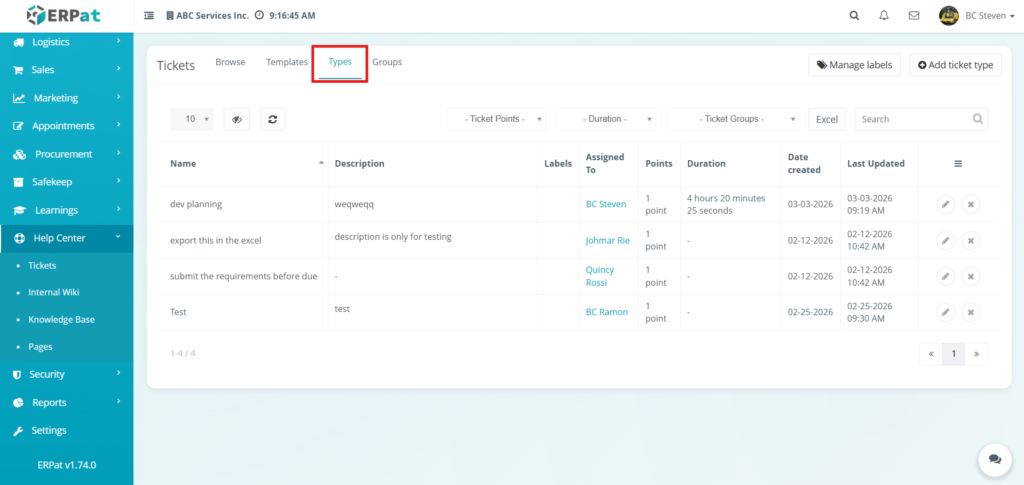Toggle the sidebar hamburger menu icon
The width and height of the screenshot is (1024, 485).
tap(149, 16)
